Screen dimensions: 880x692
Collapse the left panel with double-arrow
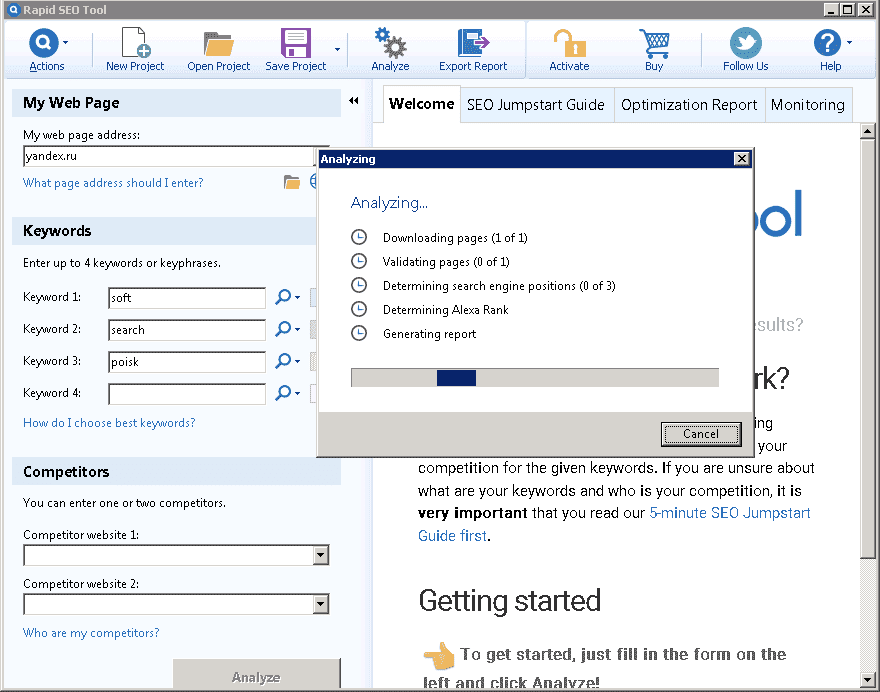[x=353, y=101]
